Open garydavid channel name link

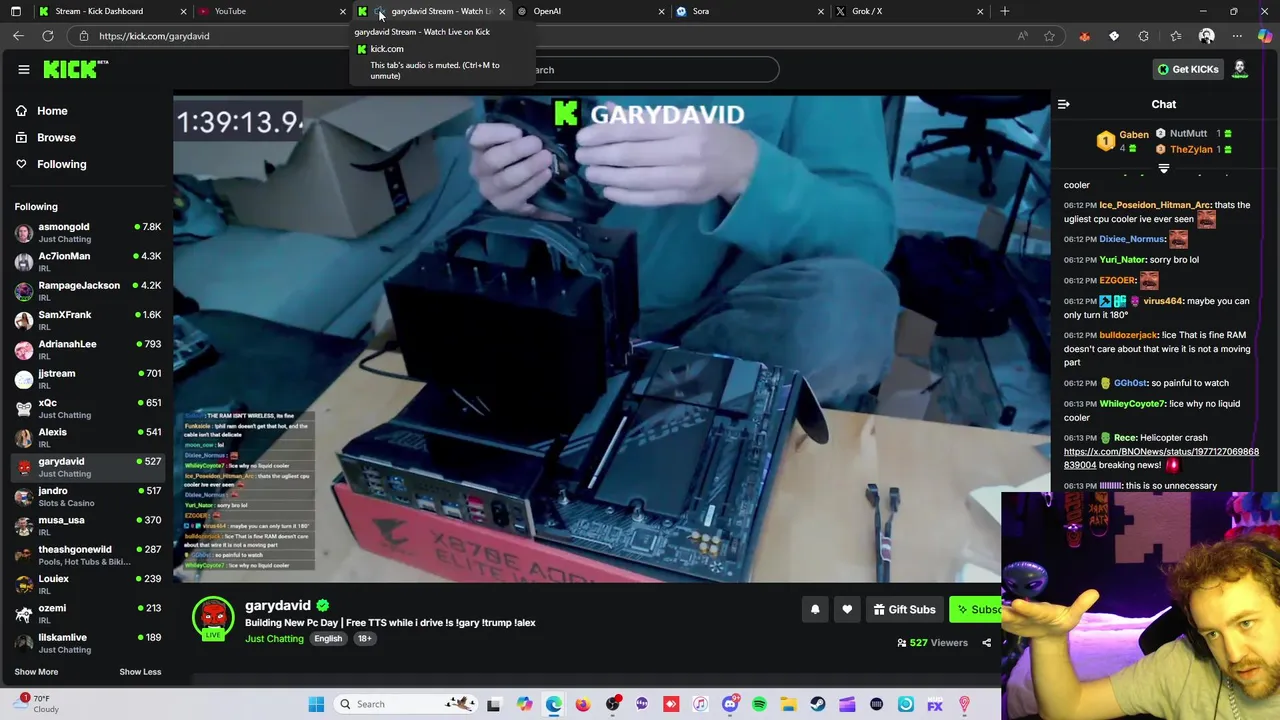tap(278, 605)
